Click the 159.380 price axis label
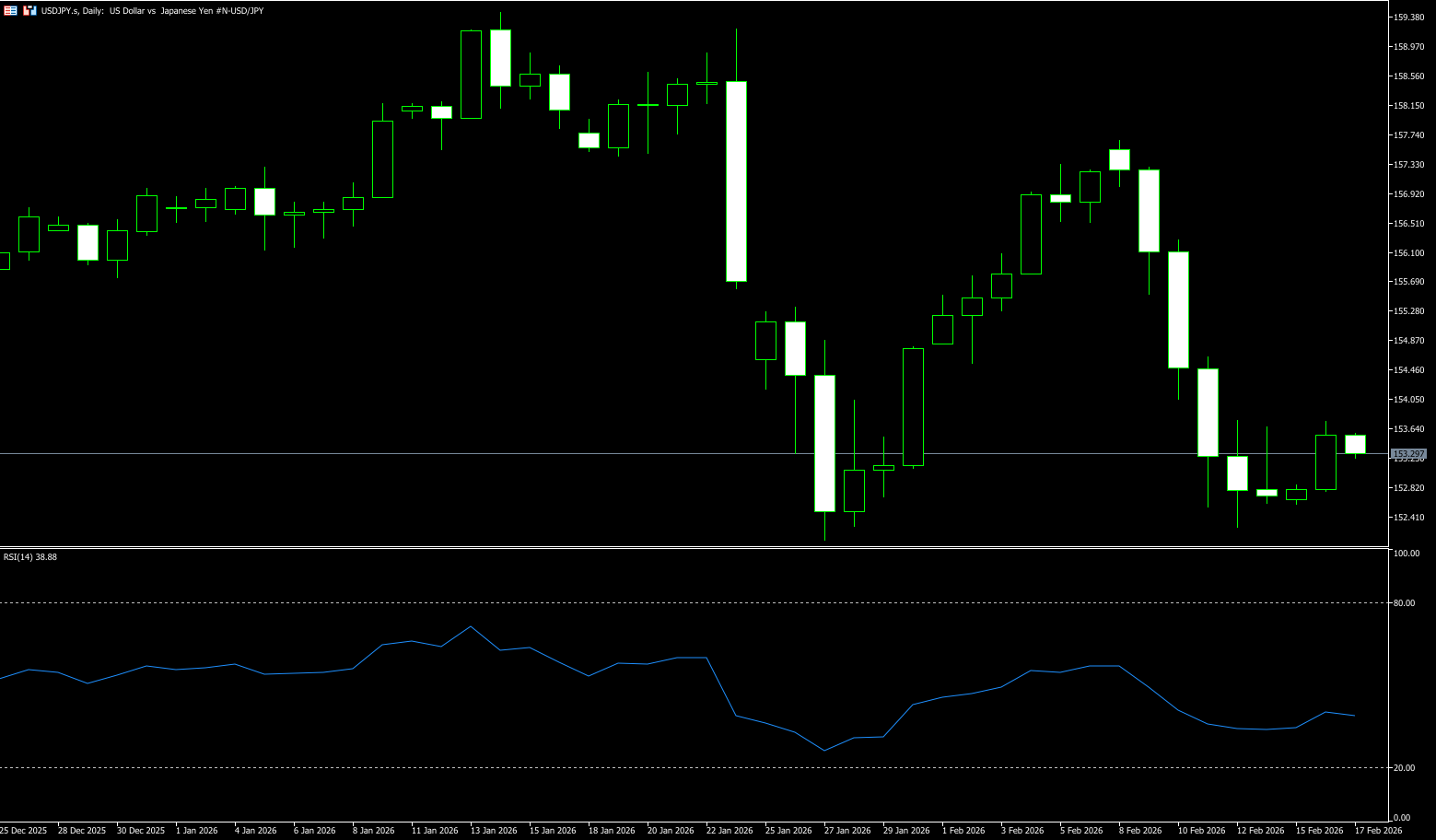The image size is (1436, 840). pyautogui.click(x=1408, y=17)
